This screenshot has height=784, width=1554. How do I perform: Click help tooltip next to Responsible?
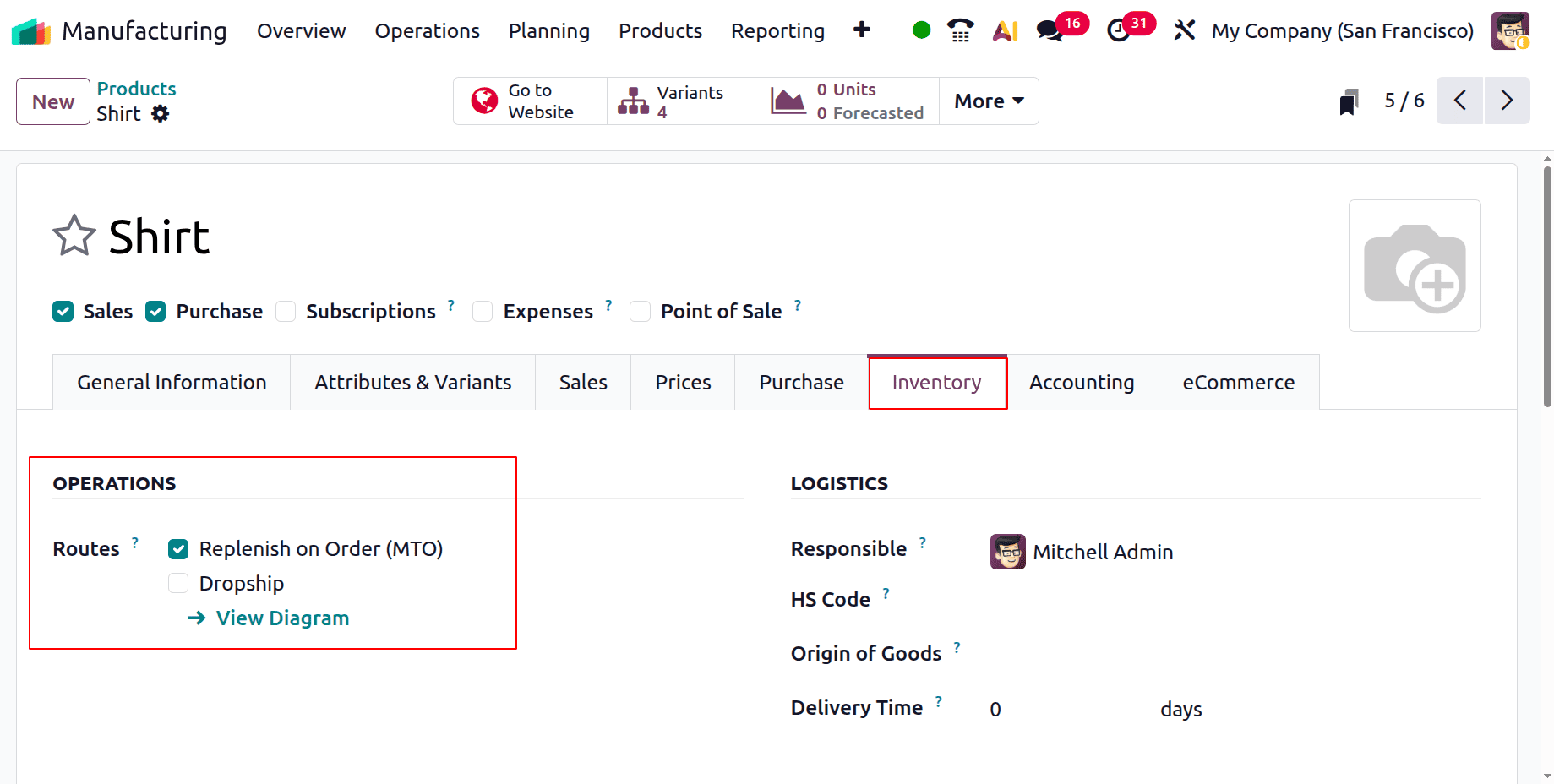coord(922,542)
